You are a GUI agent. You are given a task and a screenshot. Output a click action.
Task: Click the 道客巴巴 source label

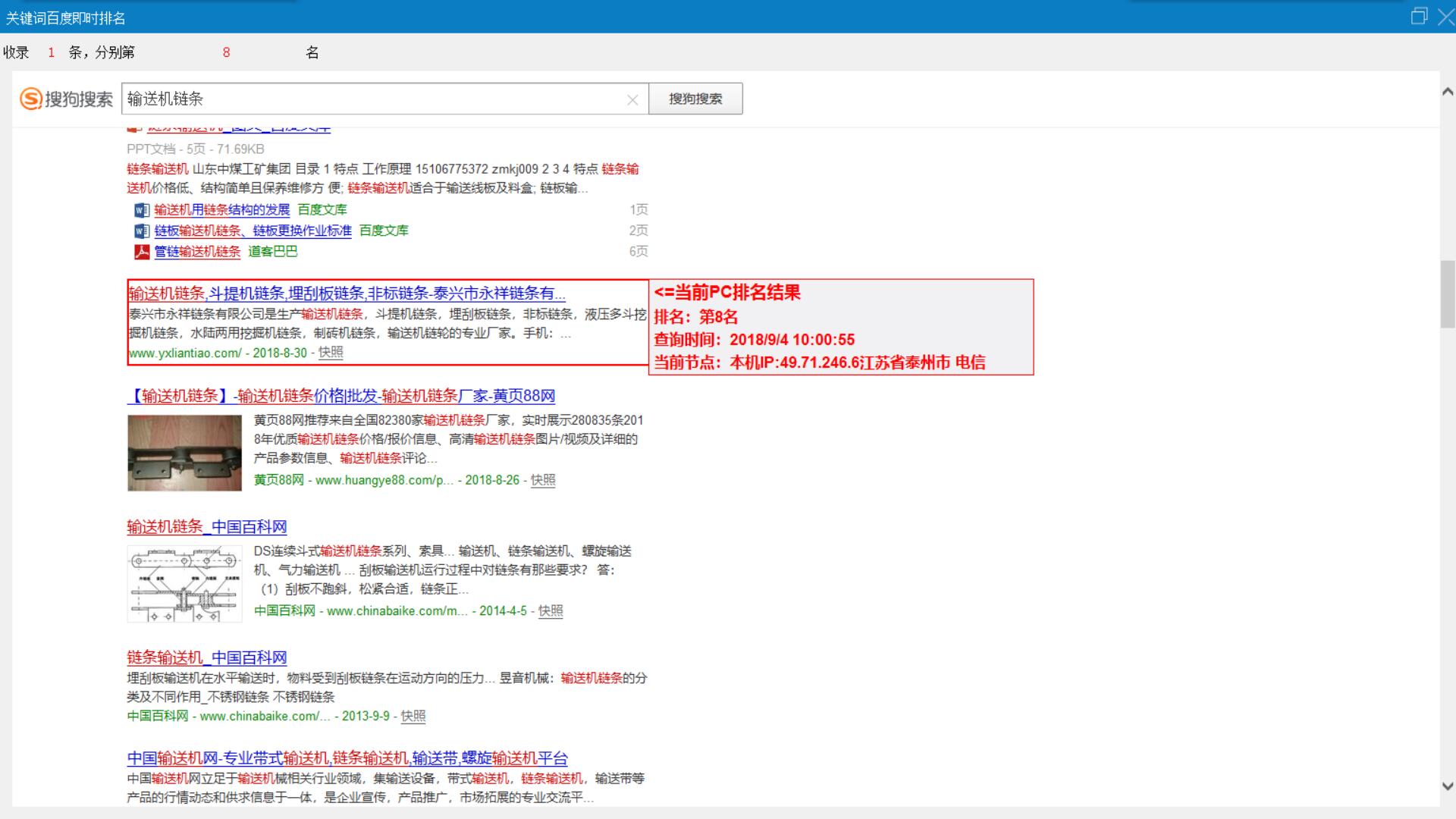[273, 252]
